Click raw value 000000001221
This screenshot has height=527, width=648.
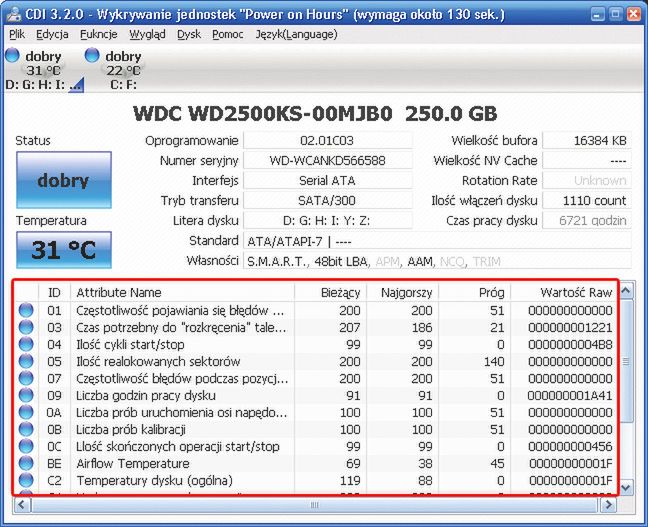(570, 327)
